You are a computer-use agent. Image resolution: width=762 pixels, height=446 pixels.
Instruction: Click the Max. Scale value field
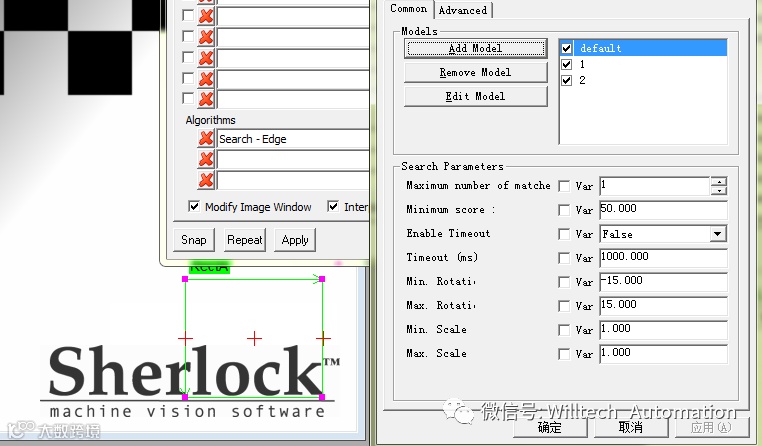[x=663, y=354]
